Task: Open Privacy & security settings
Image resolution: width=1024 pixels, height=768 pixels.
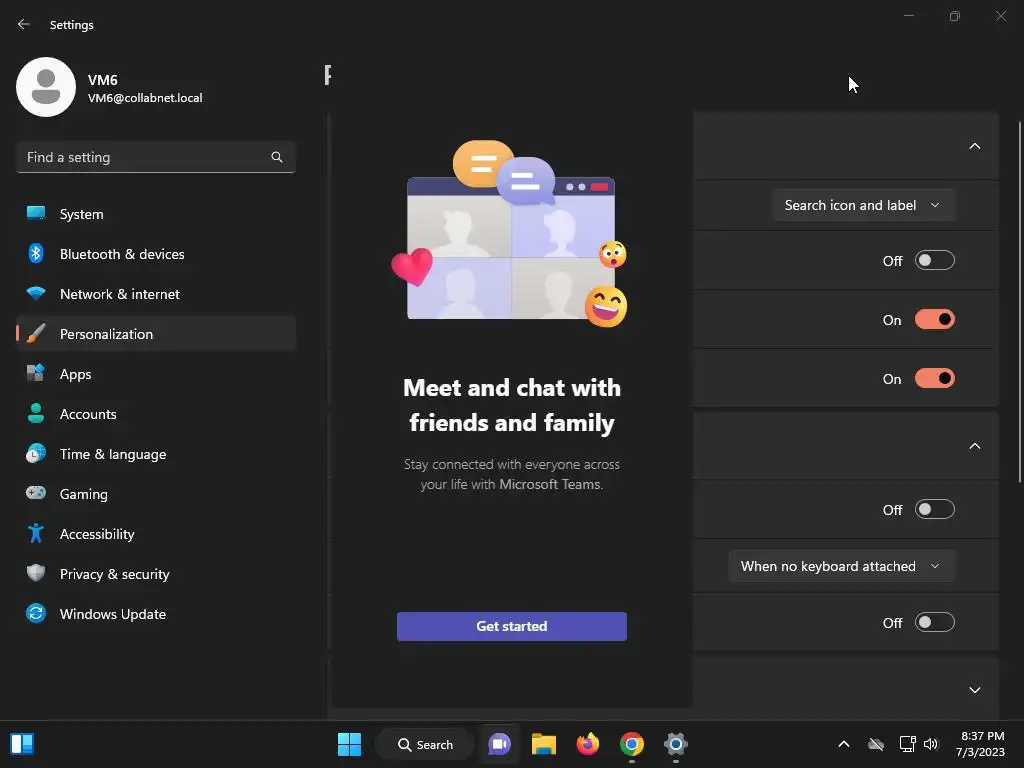Action: 156,573
